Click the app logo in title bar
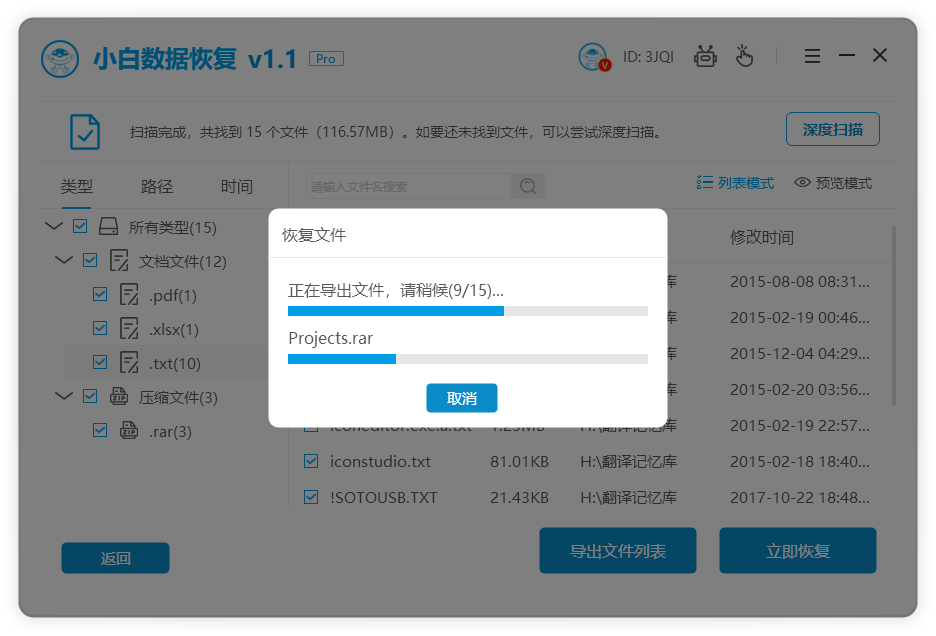Screen dimensions: 936x636 coord(60,59)
